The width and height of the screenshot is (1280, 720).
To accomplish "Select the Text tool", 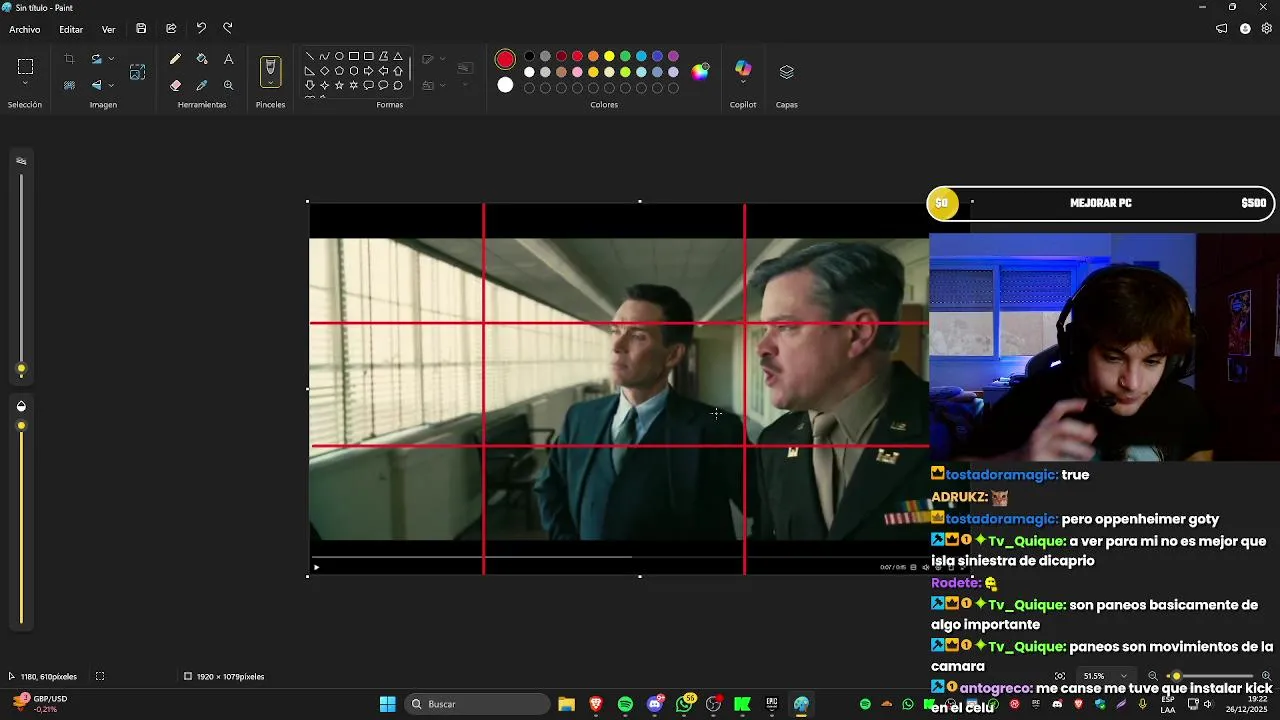I will (x=228, y=59).
